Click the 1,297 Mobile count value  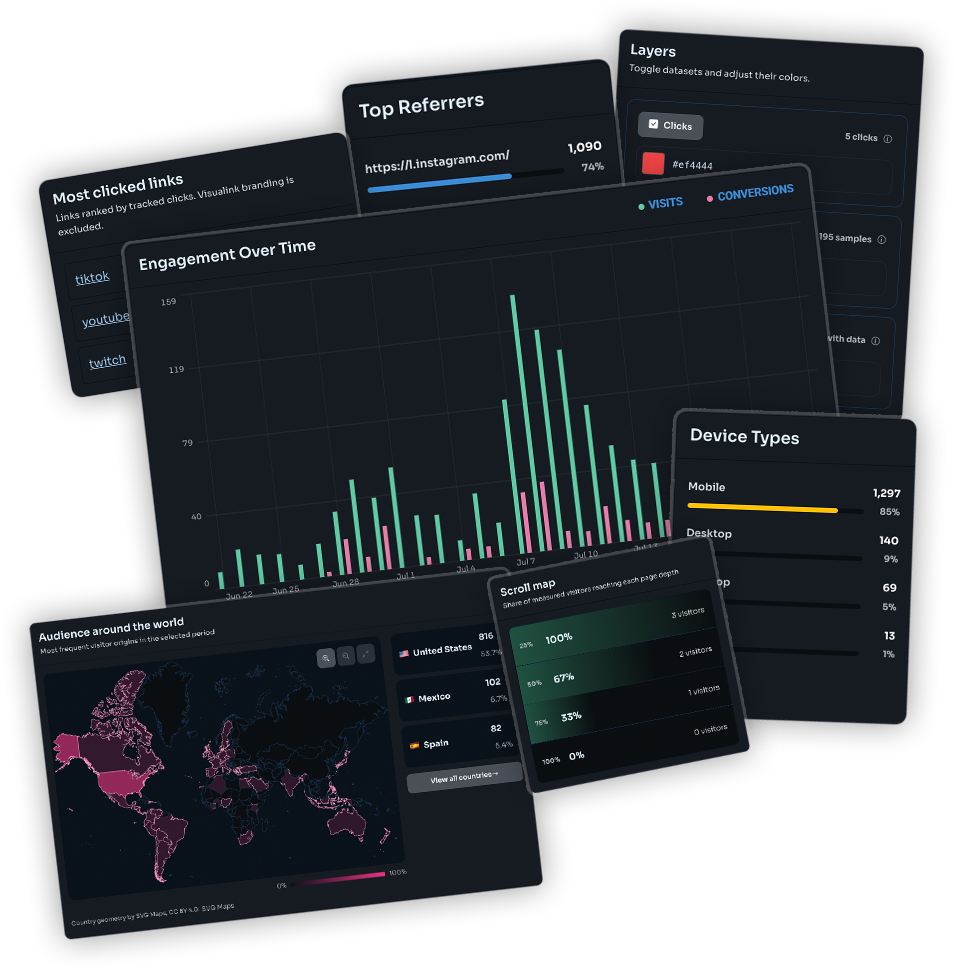click(x=886, y=493)
